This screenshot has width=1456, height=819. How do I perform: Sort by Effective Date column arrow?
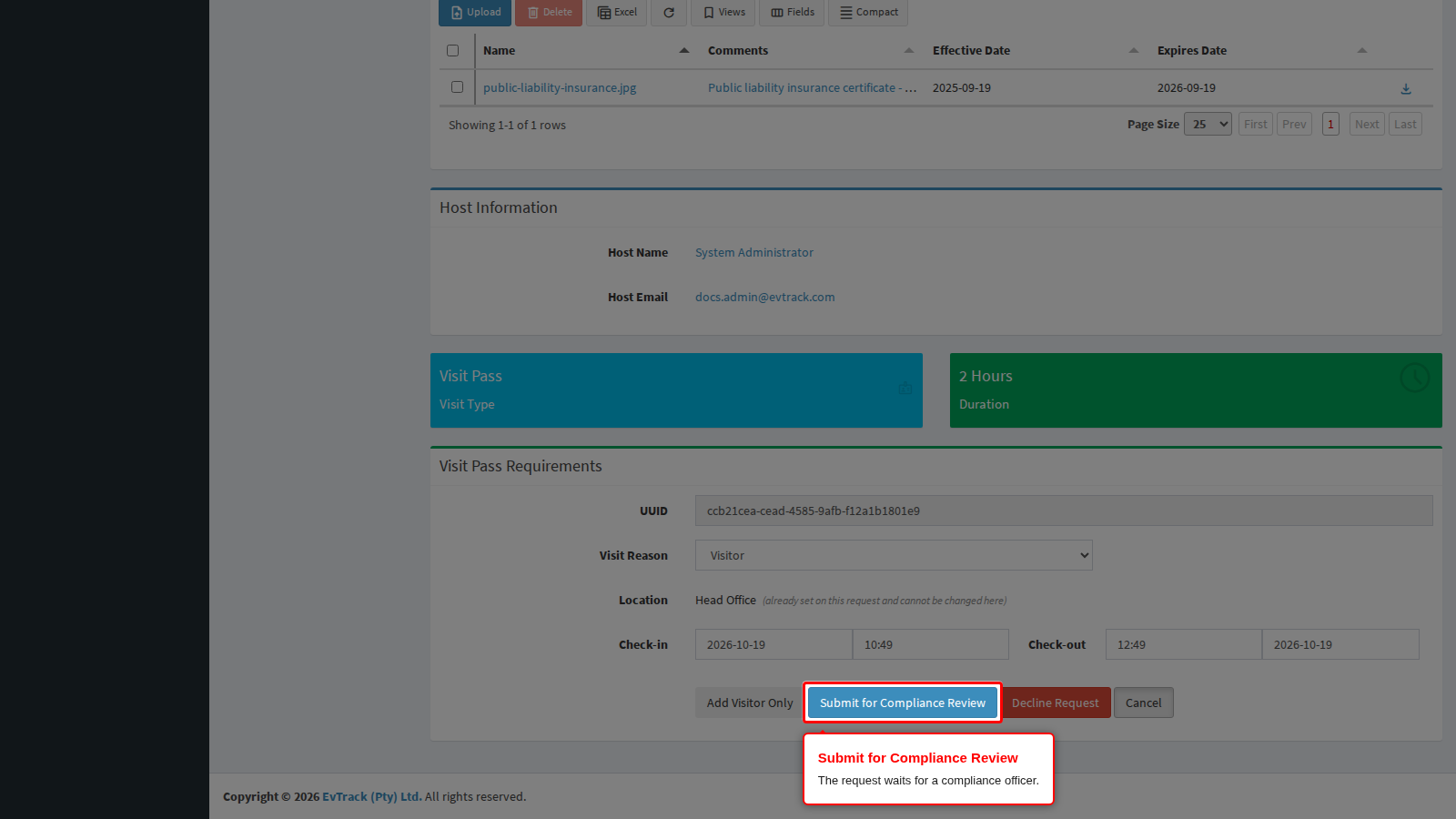coord(1134,51)
